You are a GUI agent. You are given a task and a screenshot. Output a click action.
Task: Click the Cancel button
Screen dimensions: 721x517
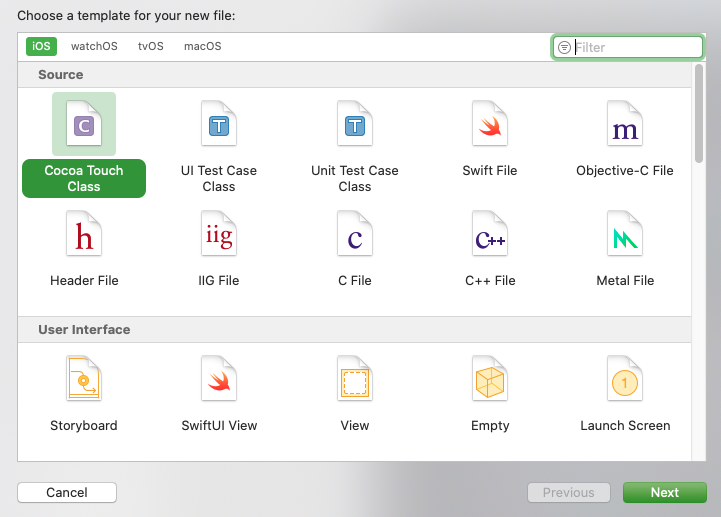pos(67,493)
